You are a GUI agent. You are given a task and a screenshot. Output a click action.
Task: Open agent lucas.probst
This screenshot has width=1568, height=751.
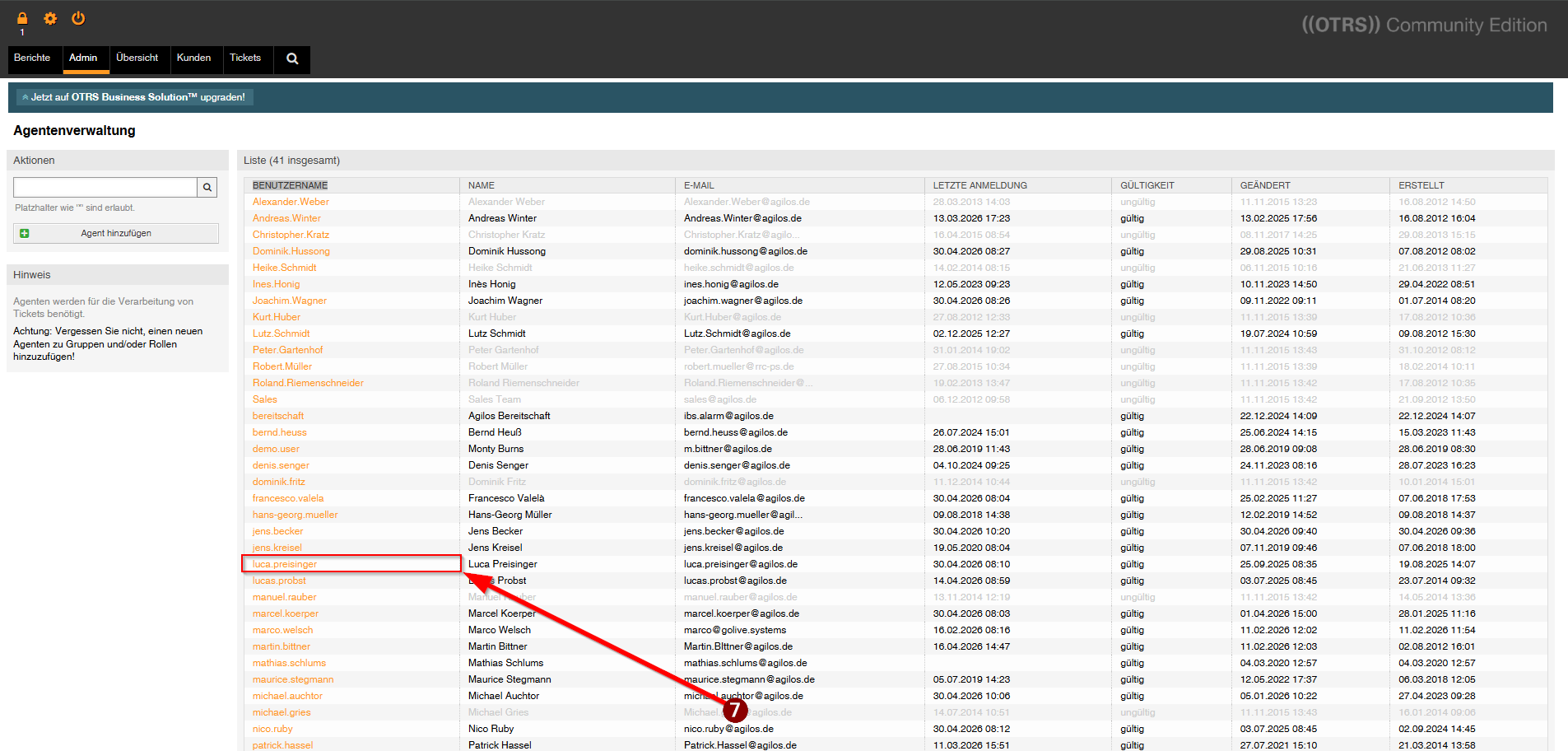(x=279, y=581)
